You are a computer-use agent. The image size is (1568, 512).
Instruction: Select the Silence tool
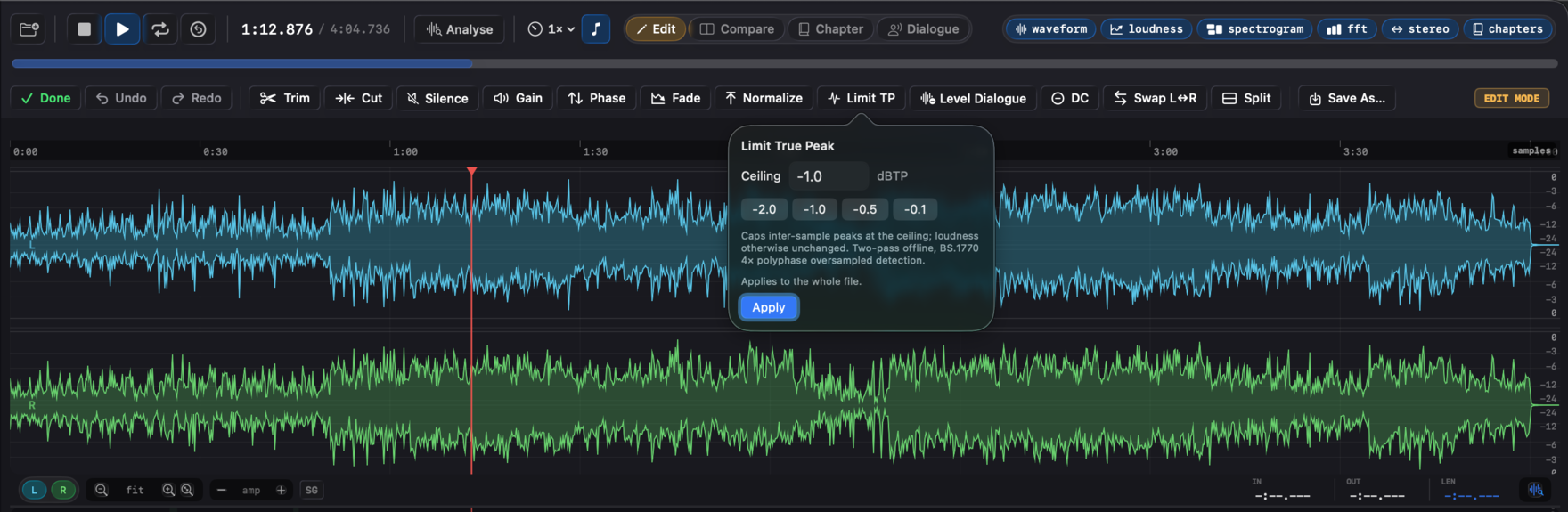(437, 98)
